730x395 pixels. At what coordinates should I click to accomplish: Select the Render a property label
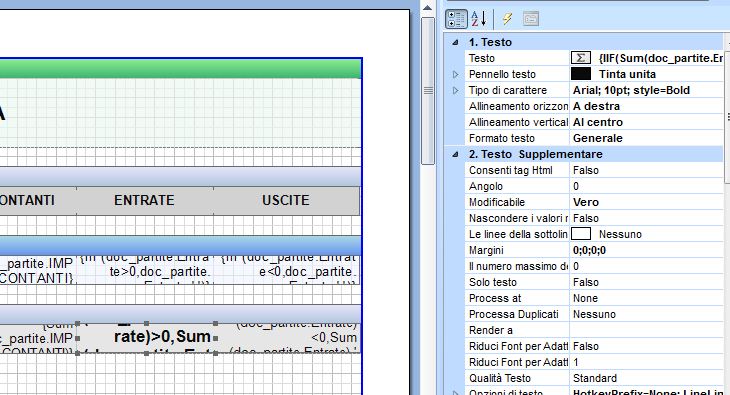(491, 330)
